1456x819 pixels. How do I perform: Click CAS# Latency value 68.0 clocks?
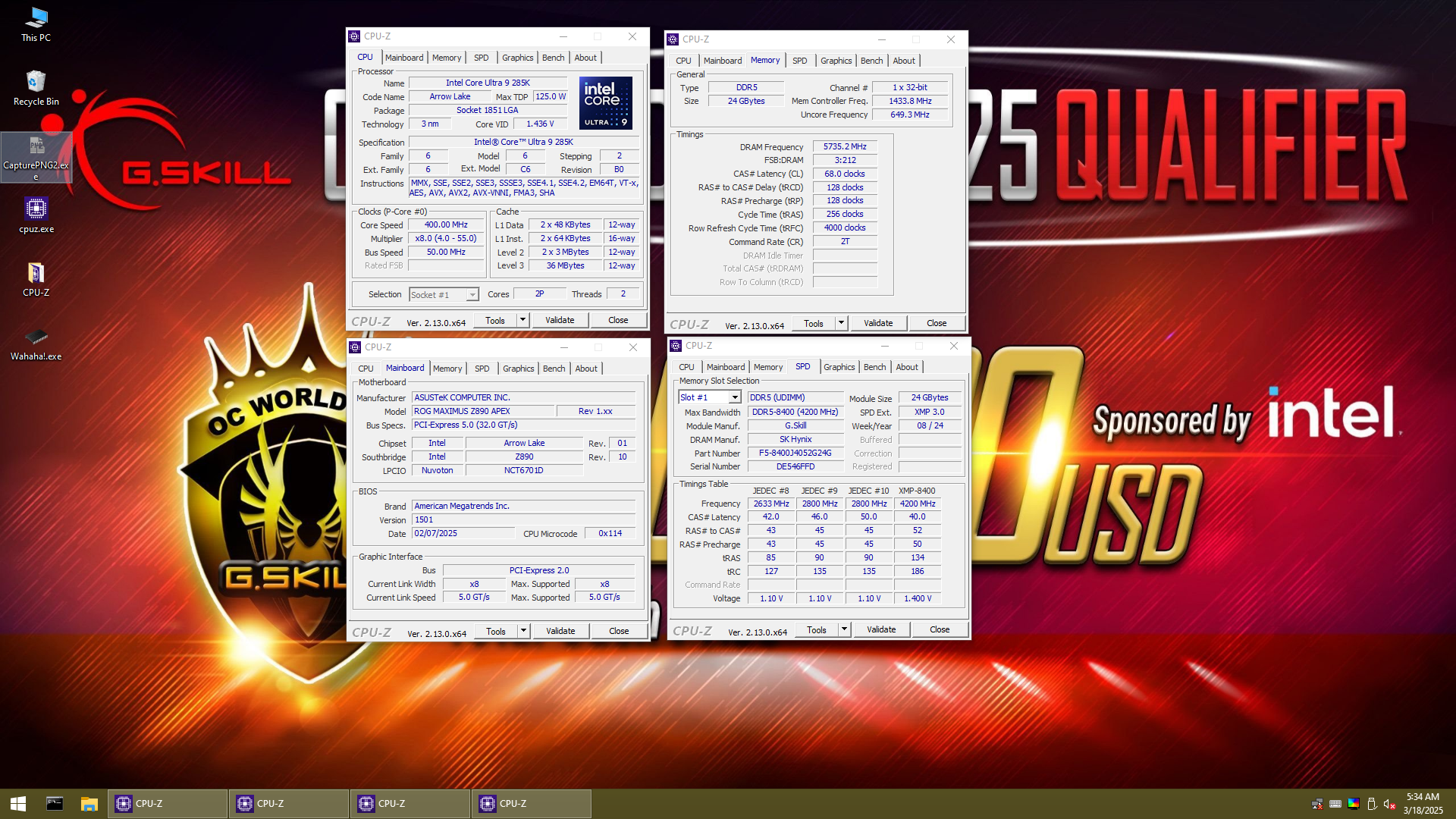click(x=845, y=174)
